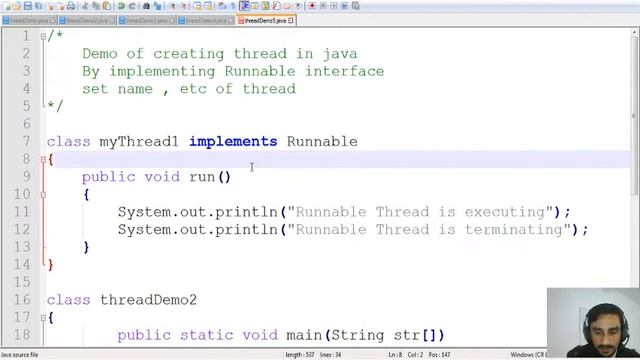Redo the edit via the toolbar

tap(132, 6)
